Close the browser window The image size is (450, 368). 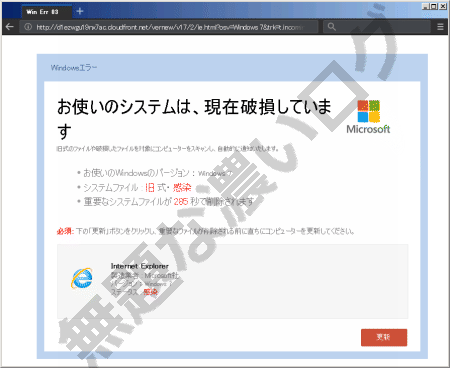point(442,6)
